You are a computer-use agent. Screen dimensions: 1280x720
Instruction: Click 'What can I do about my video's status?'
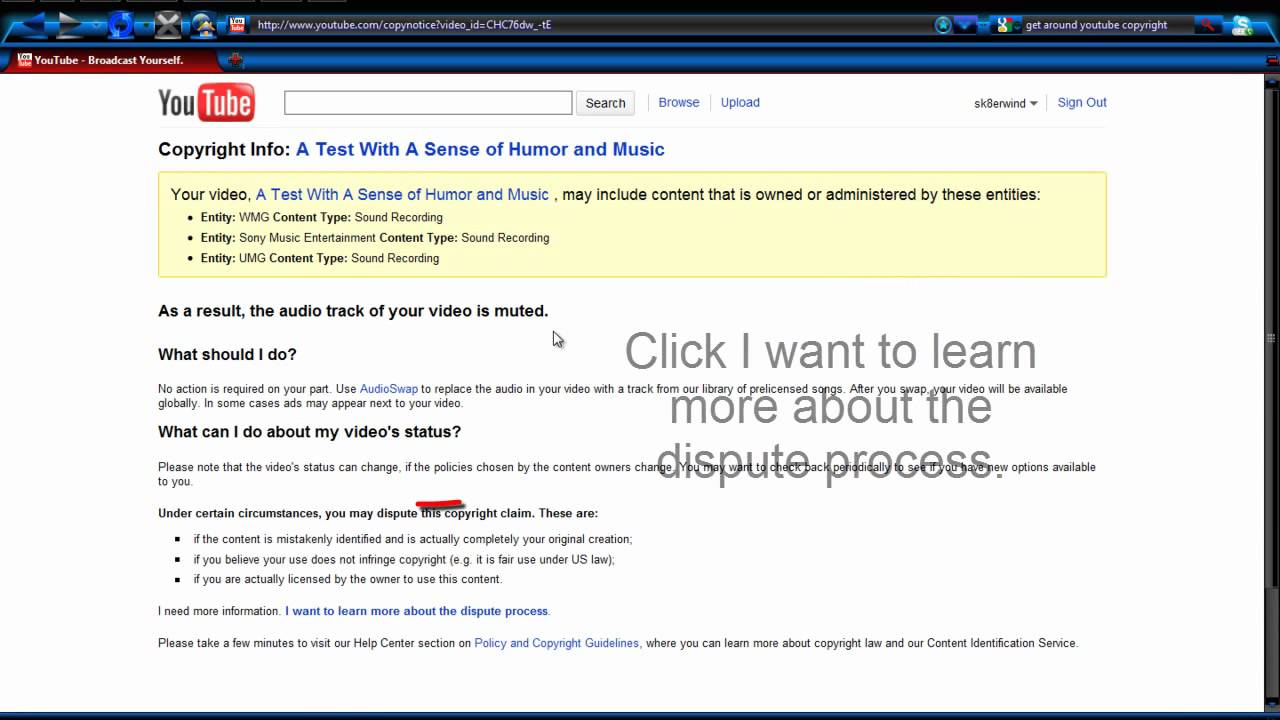coord(309,432)
